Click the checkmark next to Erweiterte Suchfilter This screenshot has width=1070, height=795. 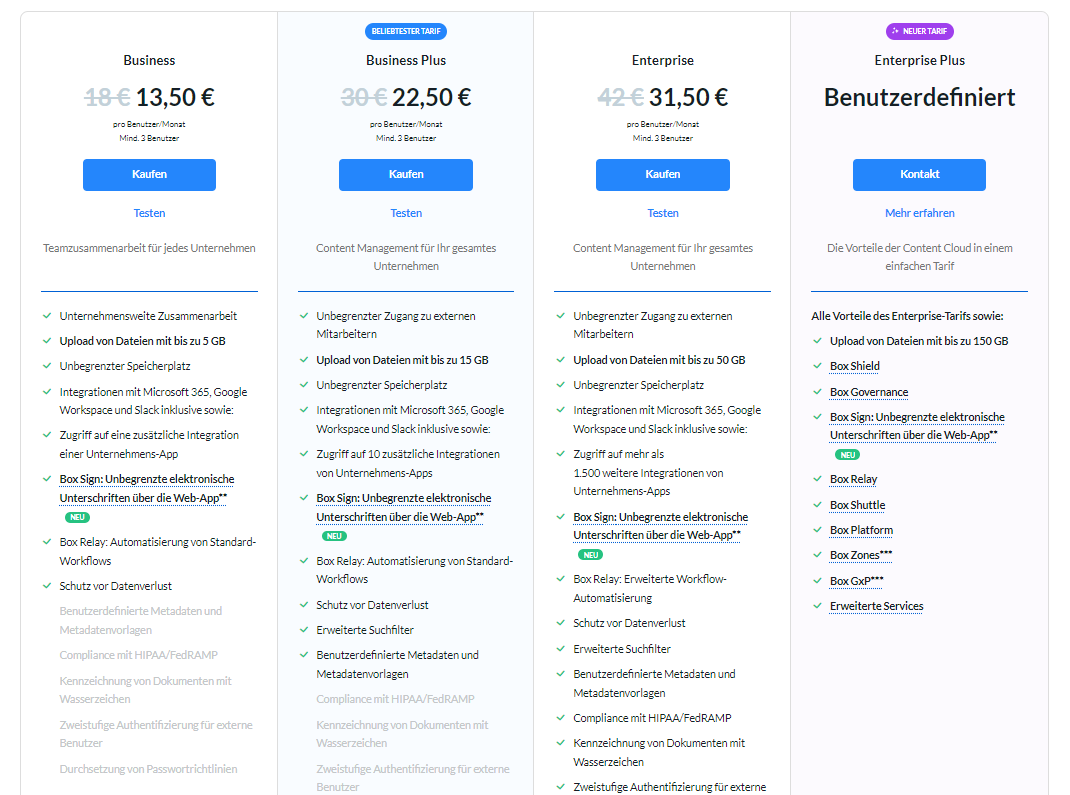[303, 631]
